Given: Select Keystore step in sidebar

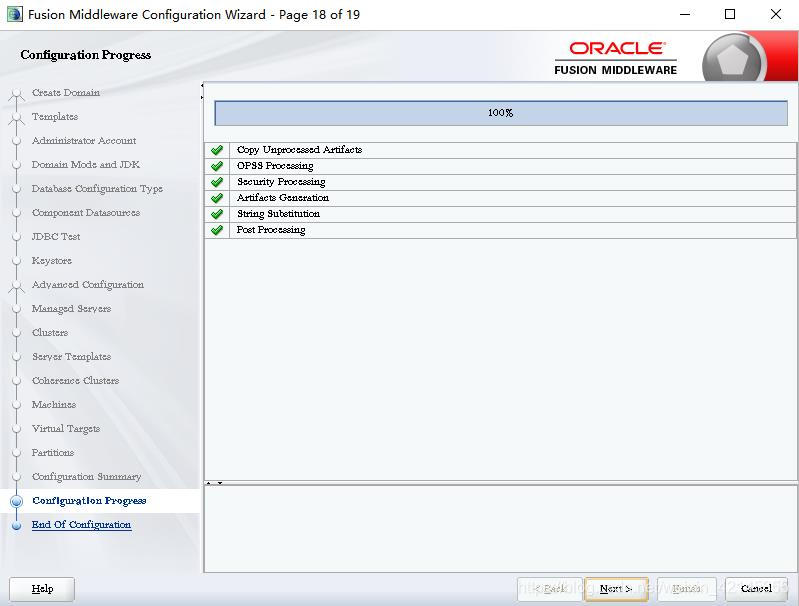Looking at the screenshot, I should (x=51, y=260).
